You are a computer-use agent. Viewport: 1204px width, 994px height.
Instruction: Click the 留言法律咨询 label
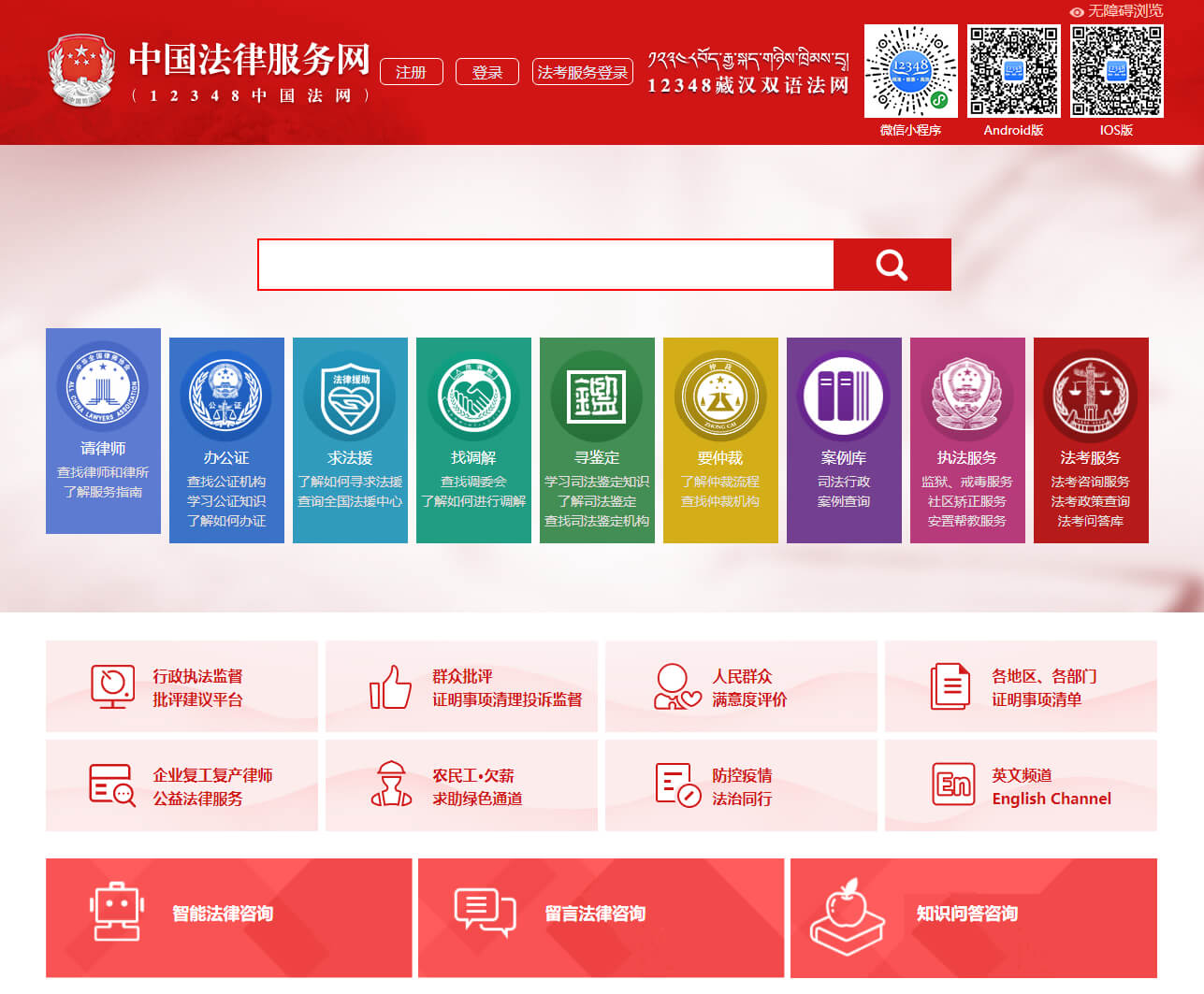pyautogui.click(x=595, y=914)
